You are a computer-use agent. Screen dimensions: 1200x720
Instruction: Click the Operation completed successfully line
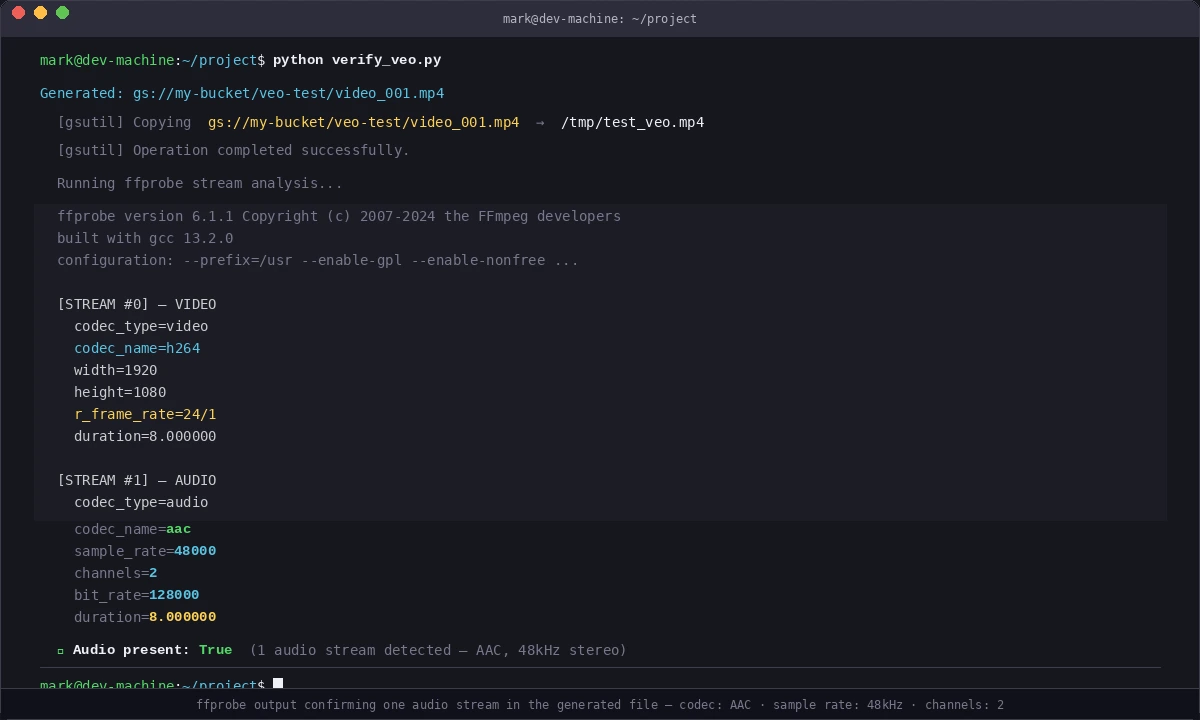(x=233, y=150)
